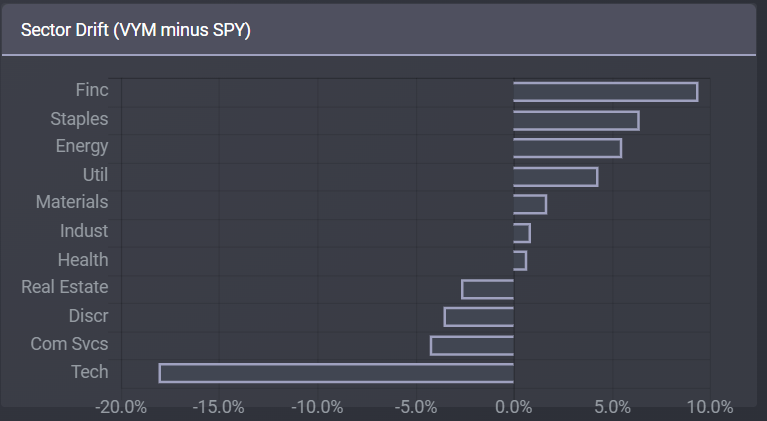This screenshot has width=767, height=421.
Task: Click the Materials axis label
Action: click(72, 202)
